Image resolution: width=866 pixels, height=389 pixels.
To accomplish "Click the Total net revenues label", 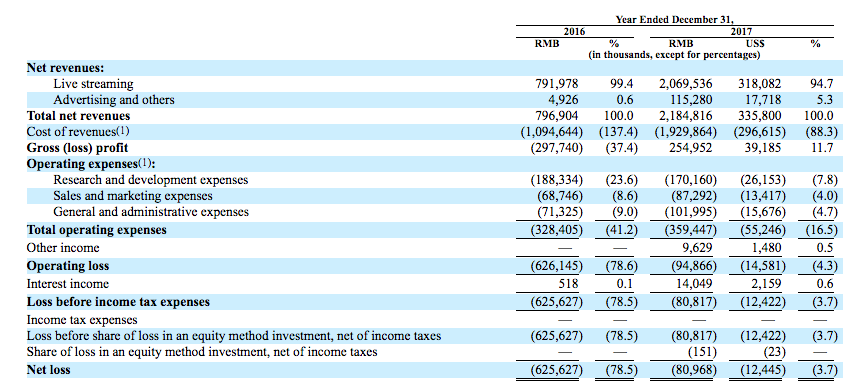I will coord(78,116).
